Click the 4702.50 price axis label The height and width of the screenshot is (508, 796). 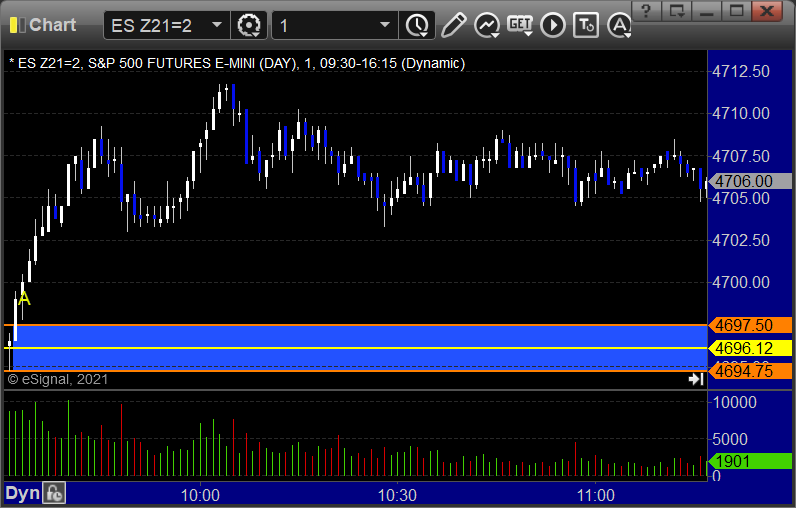741,240
